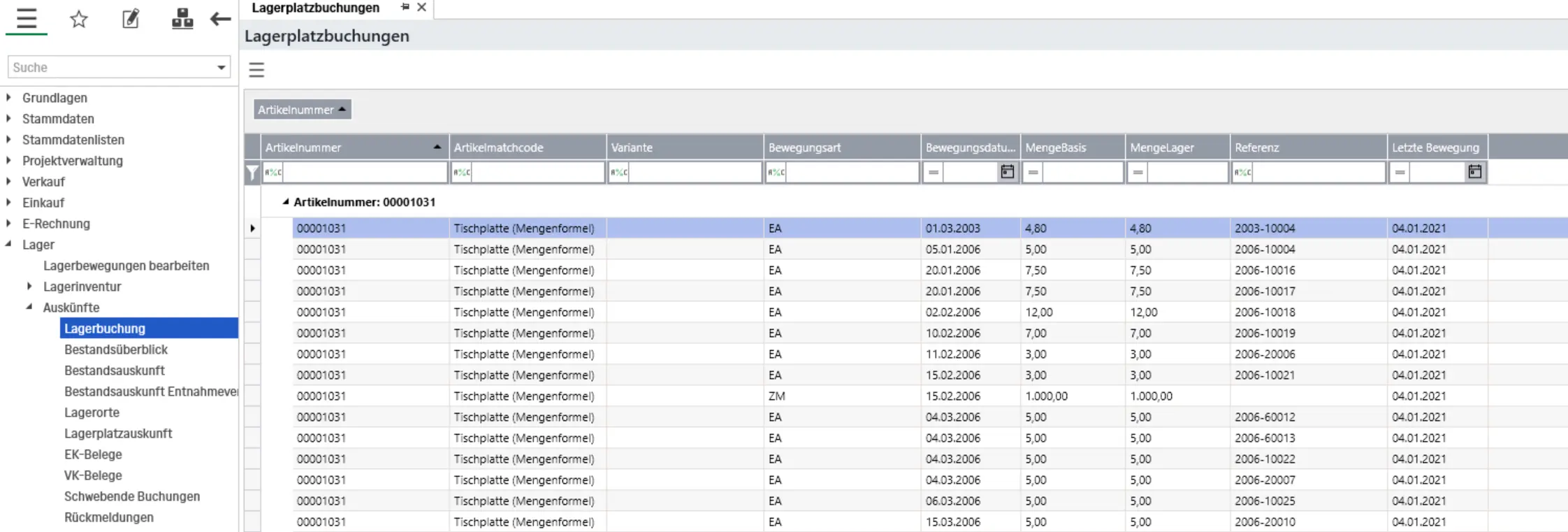Sort by the Variante column header
This screenshot has width=1568, height=532.
click(x=685, y=148)
